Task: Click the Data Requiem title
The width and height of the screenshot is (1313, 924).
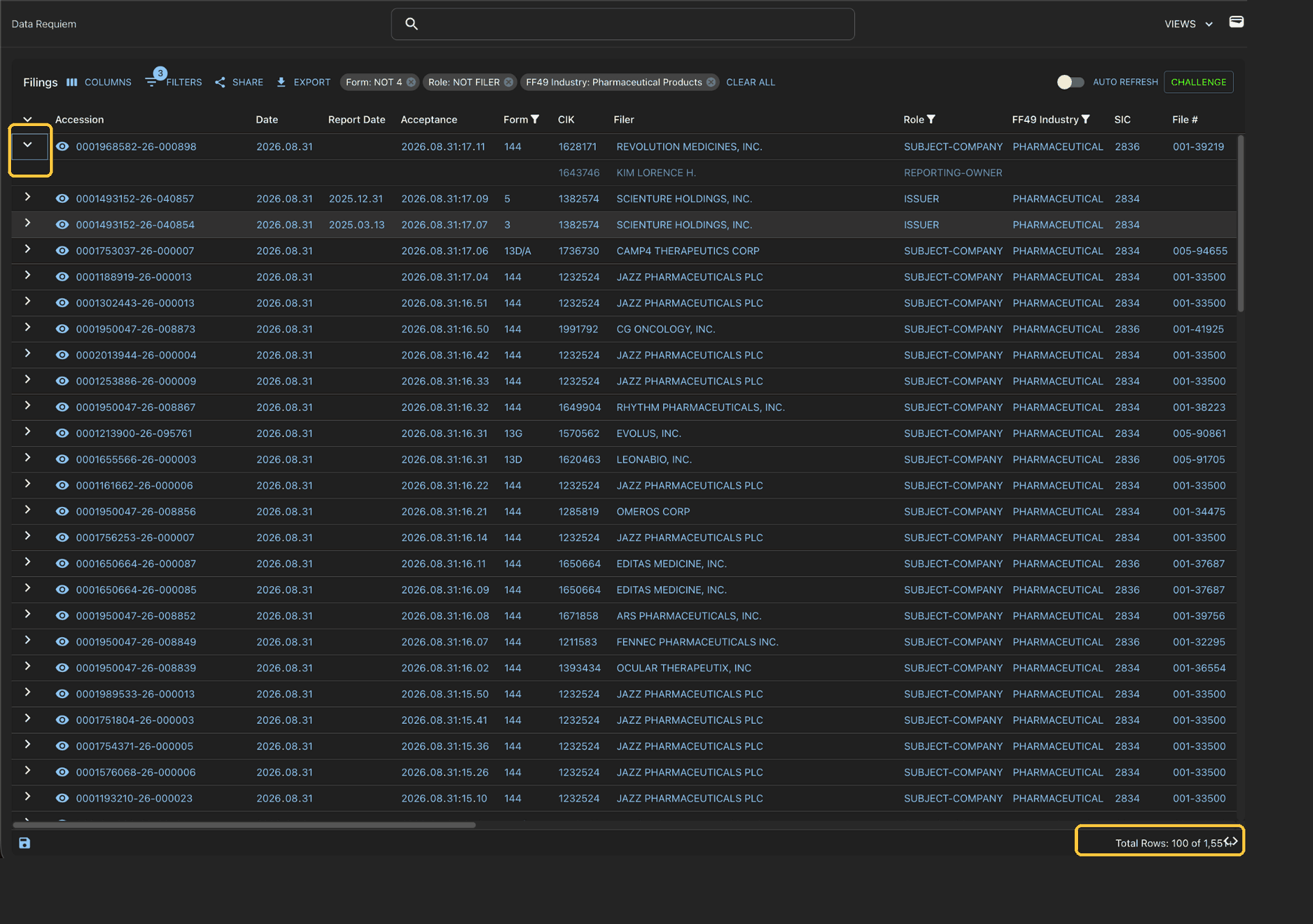Action: tap(44, 24)
